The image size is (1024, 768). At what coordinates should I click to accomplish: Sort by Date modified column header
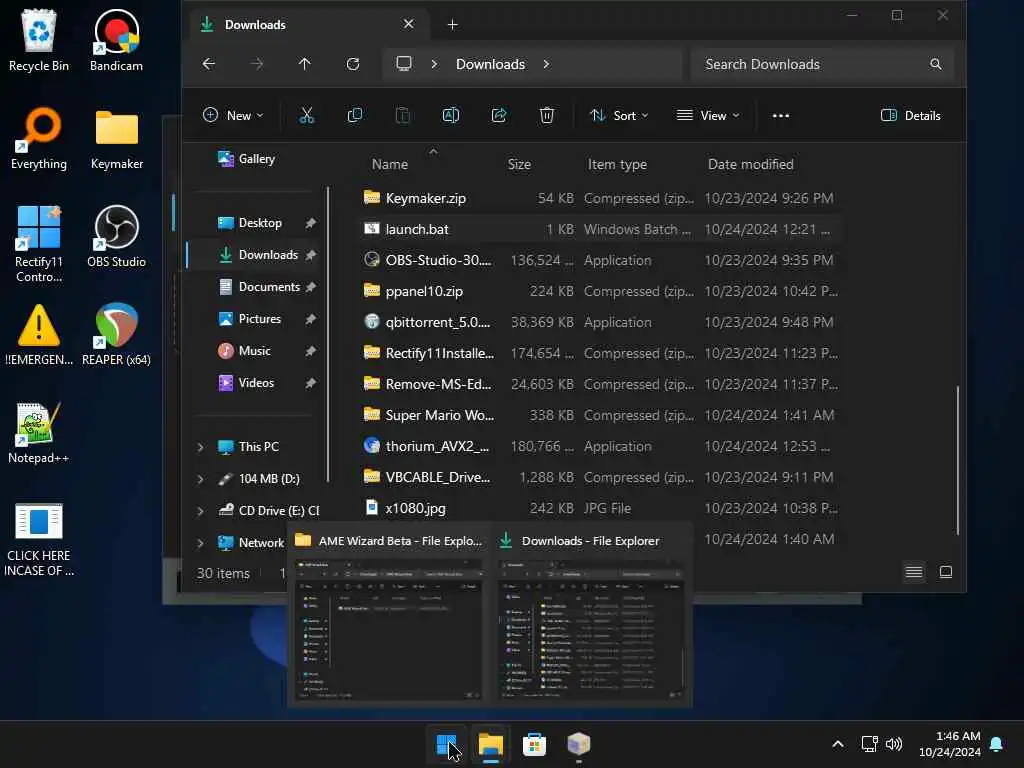750,165
